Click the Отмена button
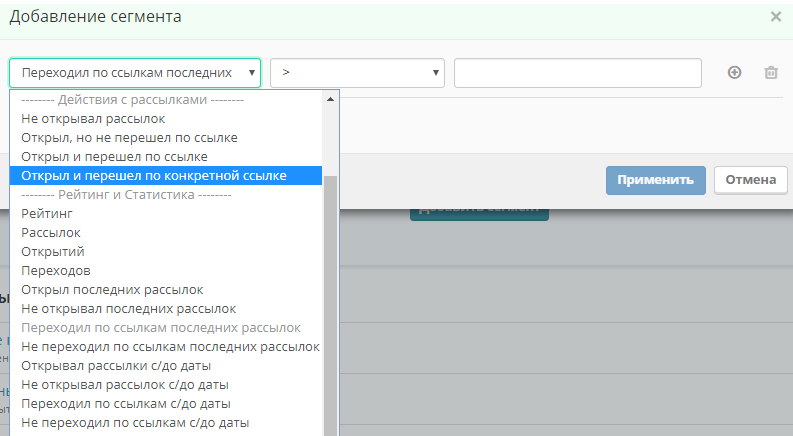Image resolution: width=793 pixels, height=436 pixels. tap(751, 180)
